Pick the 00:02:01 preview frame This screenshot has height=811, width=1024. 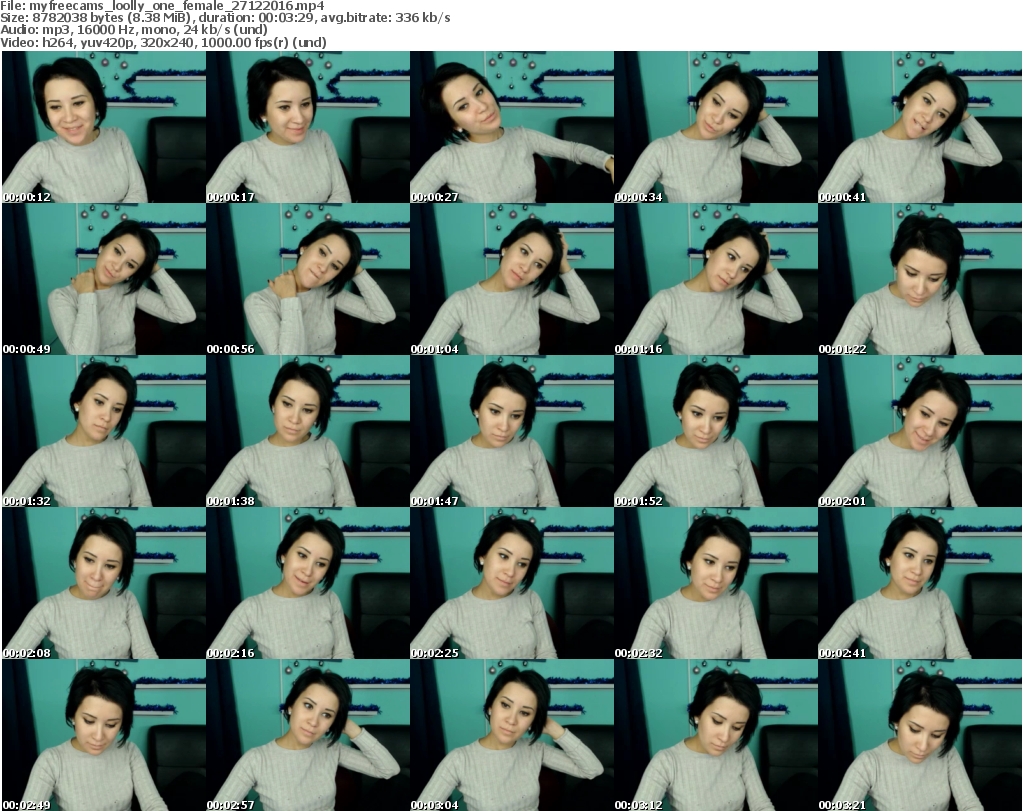pyautogui.click(x=920, y=431)
